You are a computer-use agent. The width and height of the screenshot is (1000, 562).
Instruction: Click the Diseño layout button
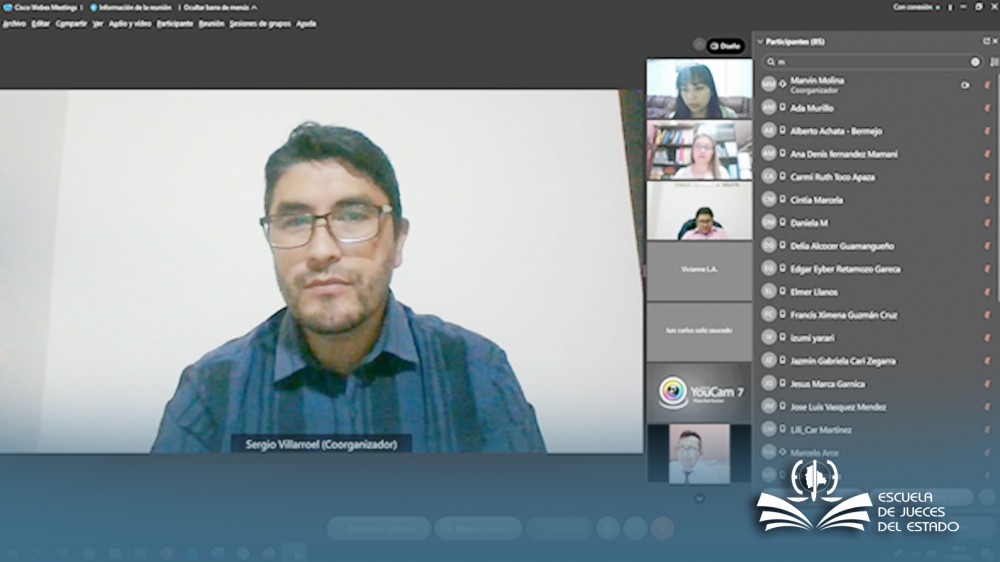tap(726, 46)
